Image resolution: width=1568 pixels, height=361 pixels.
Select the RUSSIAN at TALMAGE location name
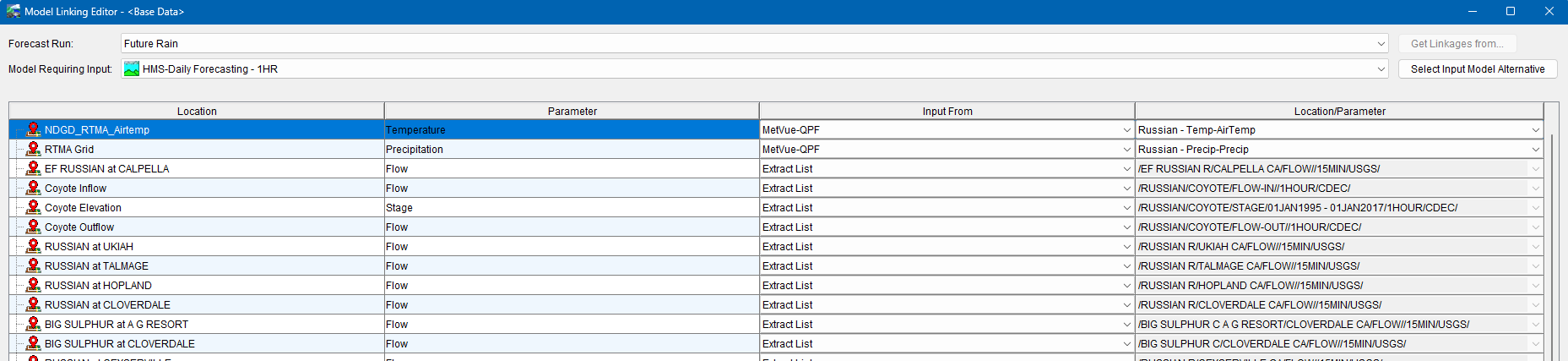pos(96,266)
